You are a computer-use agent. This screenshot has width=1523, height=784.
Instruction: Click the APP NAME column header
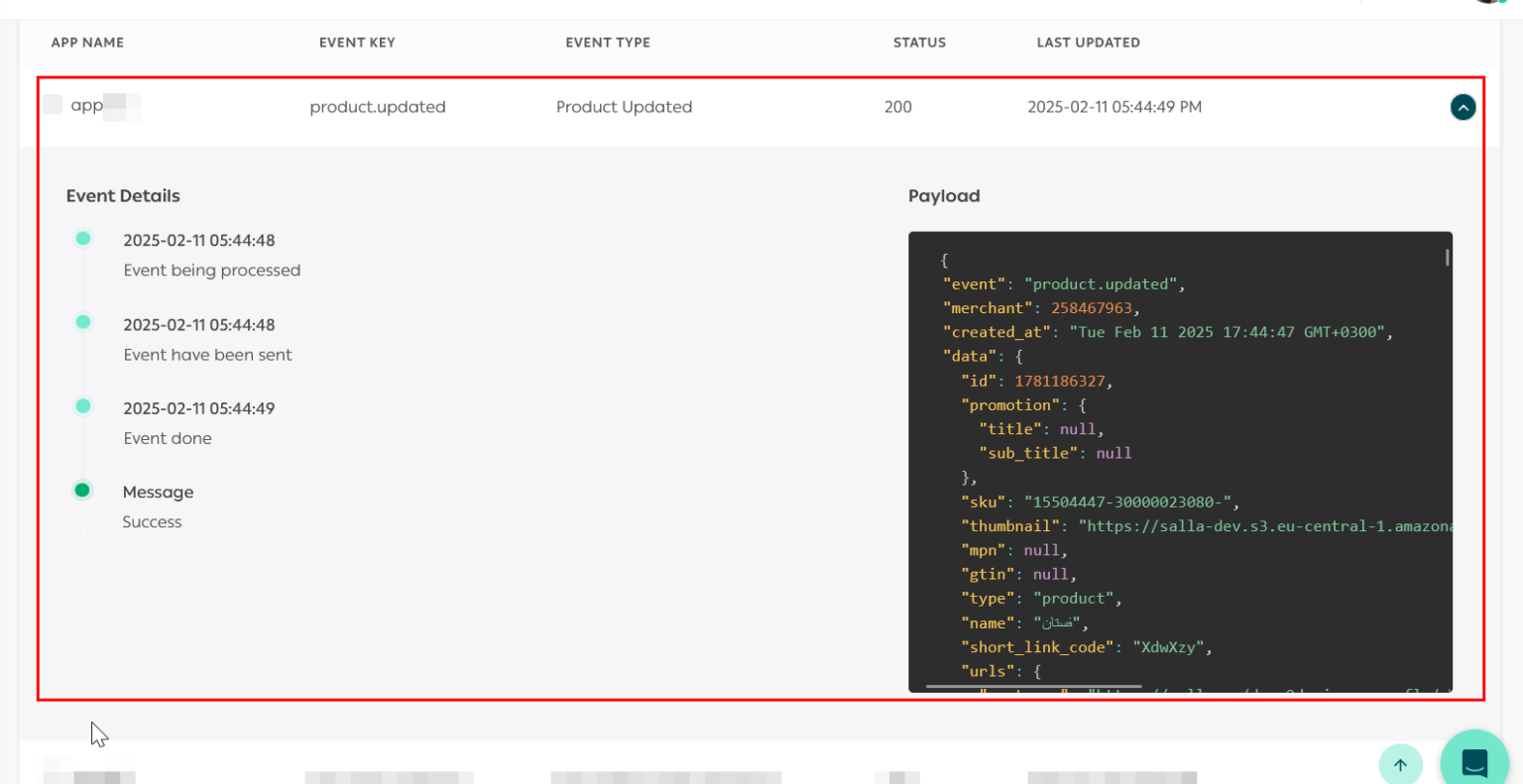(87, 43)
